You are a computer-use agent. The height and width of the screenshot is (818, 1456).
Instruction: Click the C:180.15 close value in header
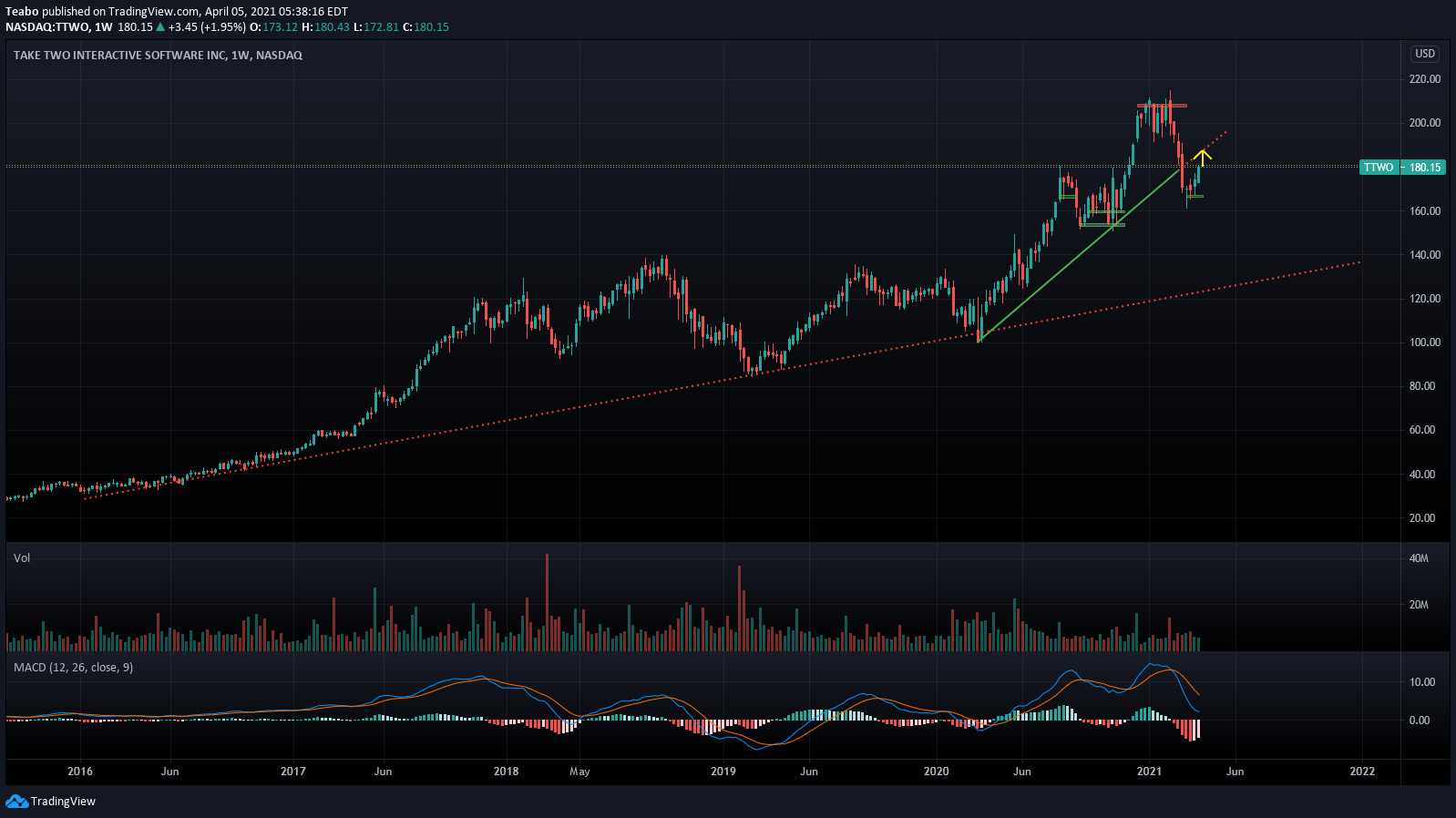click(x=426, y=27)
